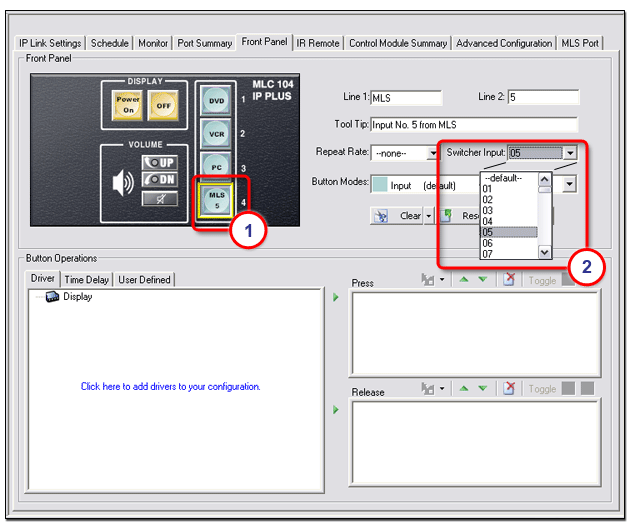Click the Release Toggle button

pos(542,389)
